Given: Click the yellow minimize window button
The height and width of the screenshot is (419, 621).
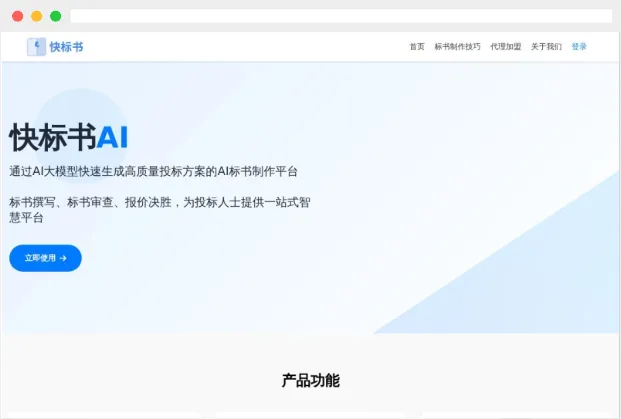Looking at the screenshot, I should click(36, 16).
